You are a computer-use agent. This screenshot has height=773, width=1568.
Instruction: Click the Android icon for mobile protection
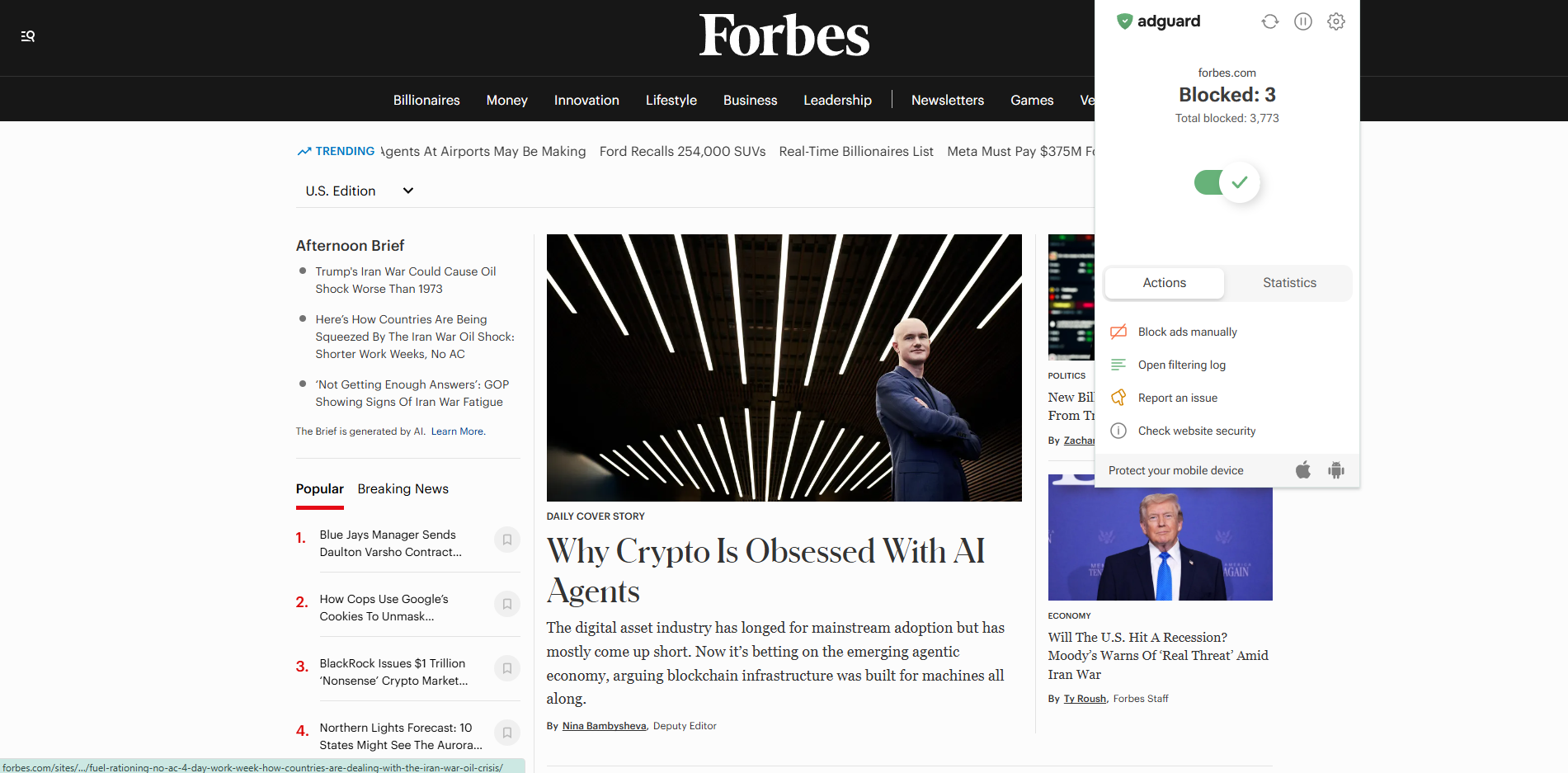coord(1336,470)
